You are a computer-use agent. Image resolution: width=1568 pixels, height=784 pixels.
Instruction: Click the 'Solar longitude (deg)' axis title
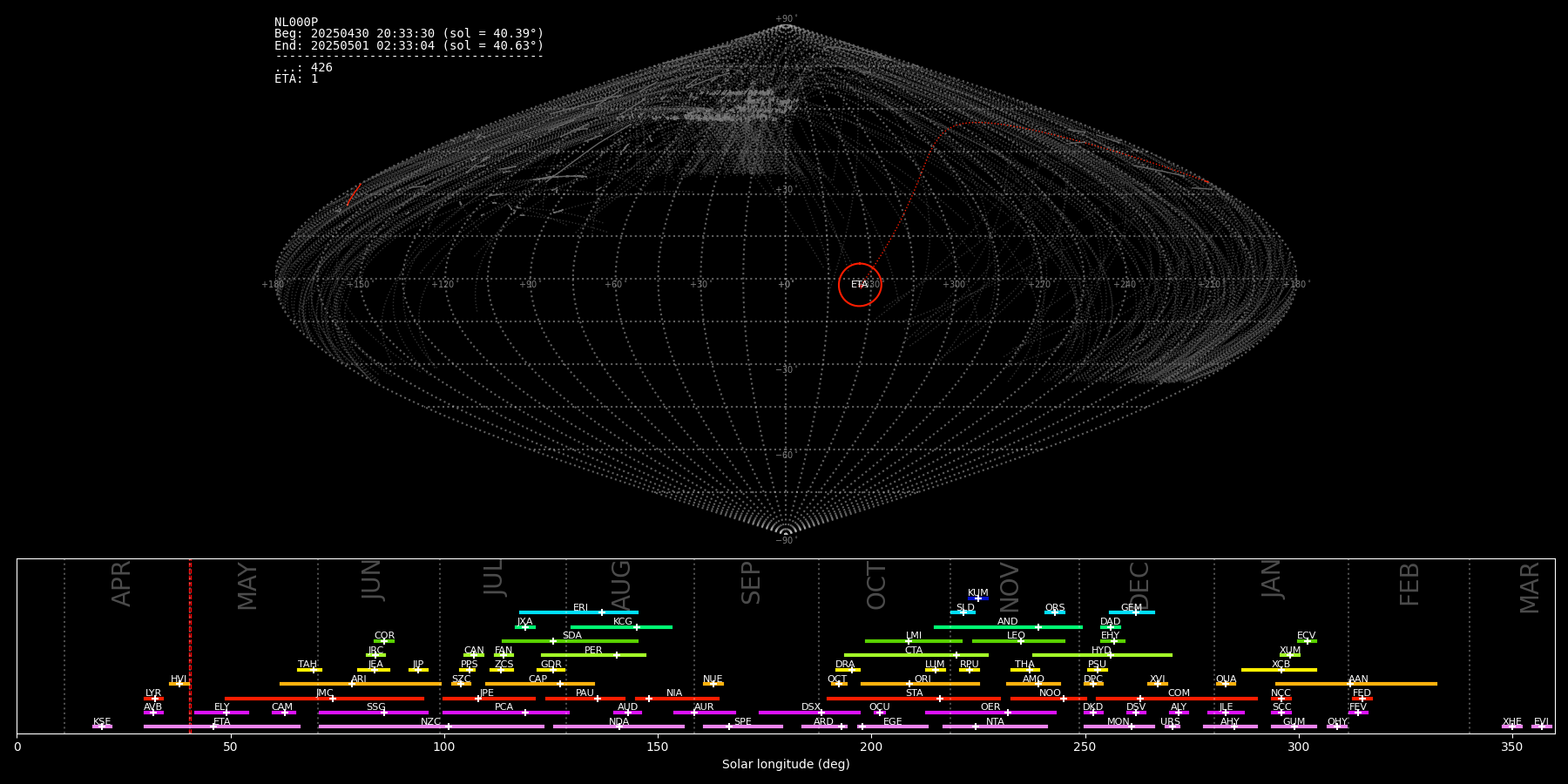(x=786, y=765)
